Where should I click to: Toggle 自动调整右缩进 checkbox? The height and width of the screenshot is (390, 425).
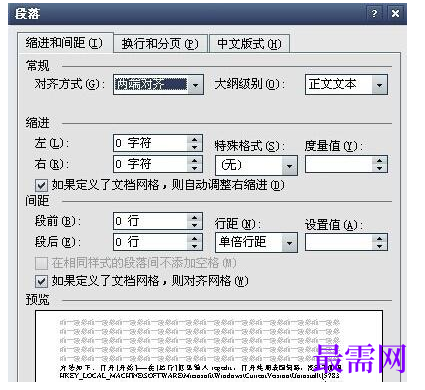point(41,185)
